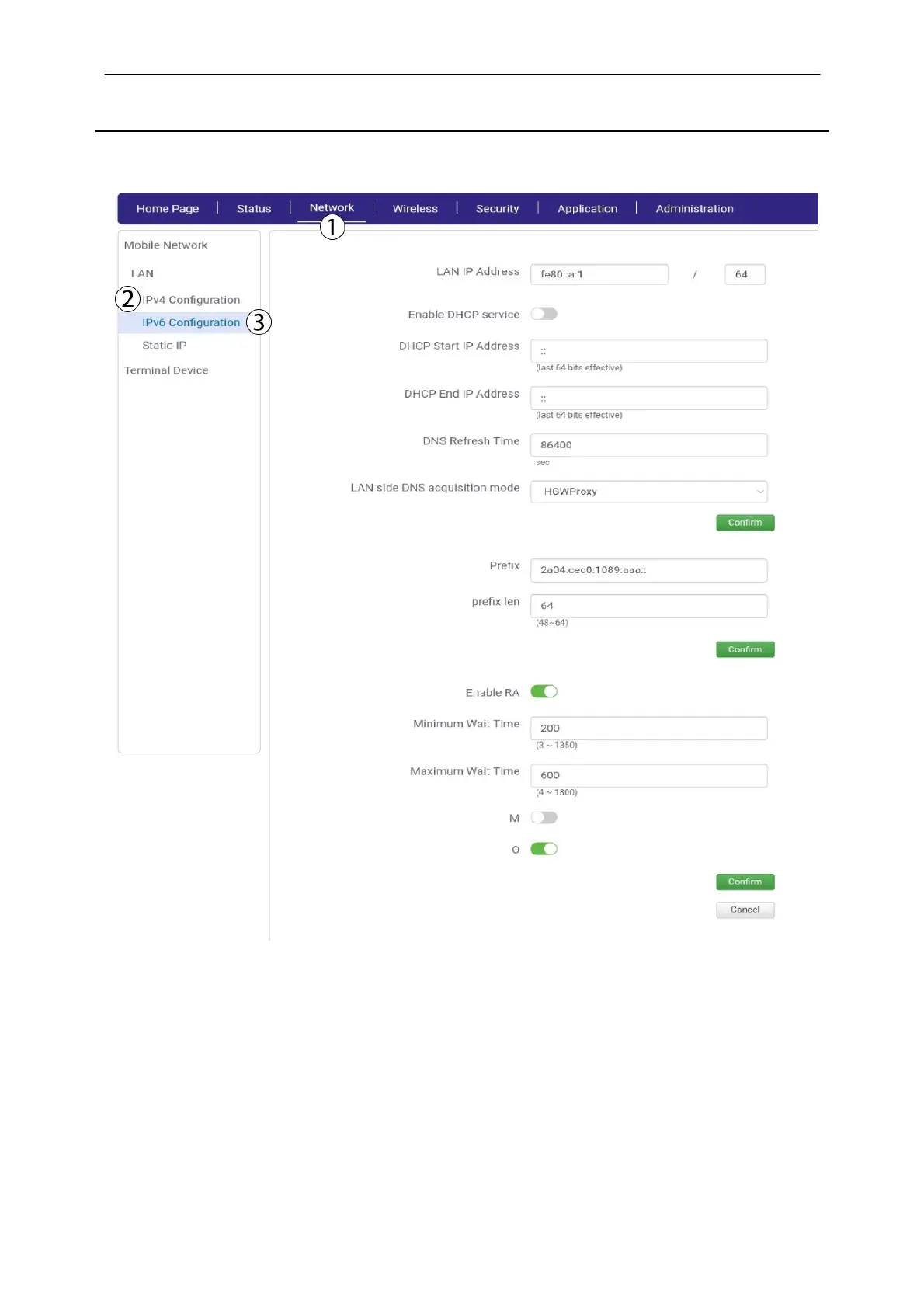Viewport: 924px width, 1308px height.
Task: Click Confirm below the prefix len field
Action: tap(745, 649)
